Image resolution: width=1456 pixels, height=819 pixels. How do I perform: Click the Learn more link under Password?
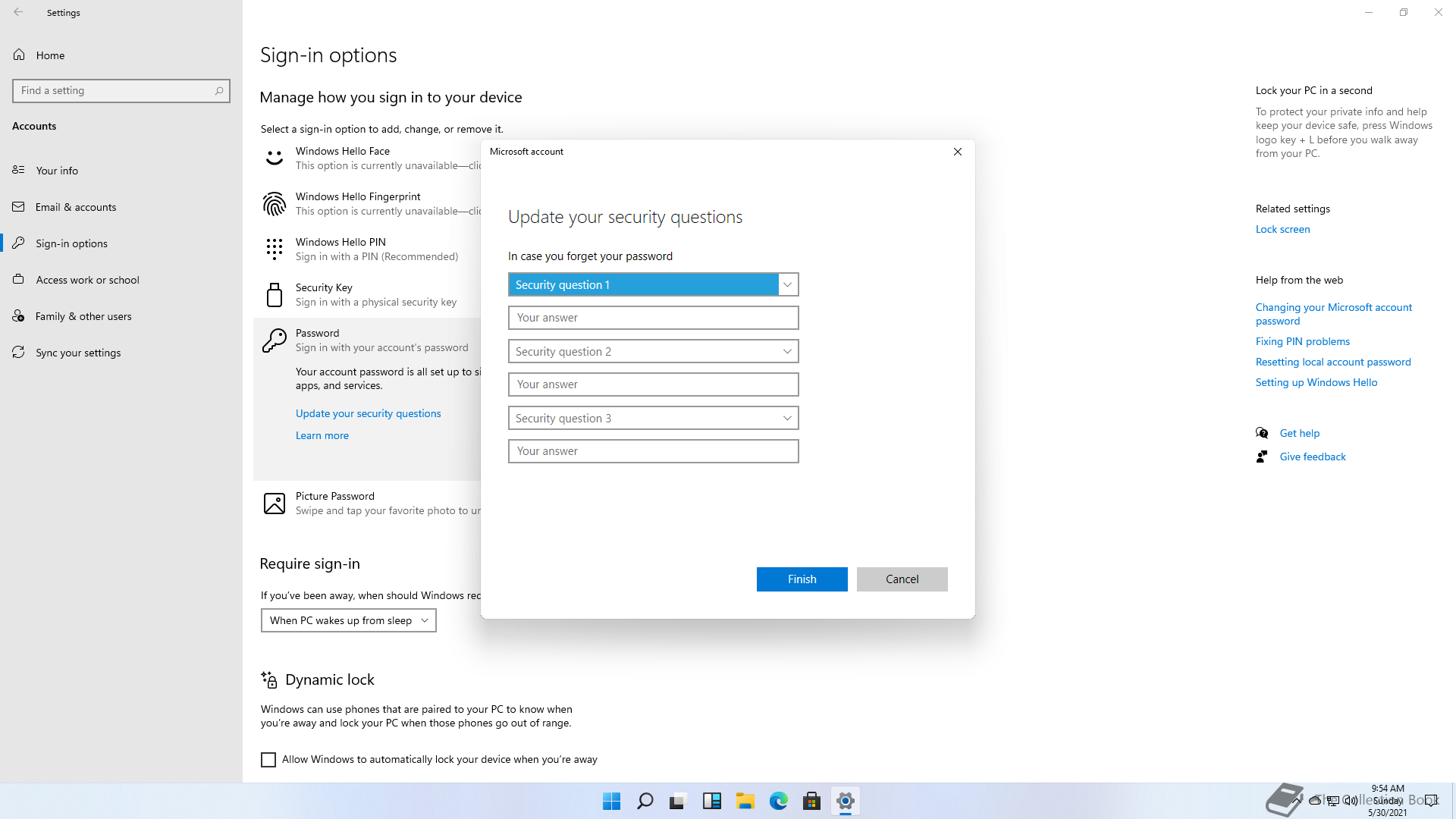[x=322, y=435]
